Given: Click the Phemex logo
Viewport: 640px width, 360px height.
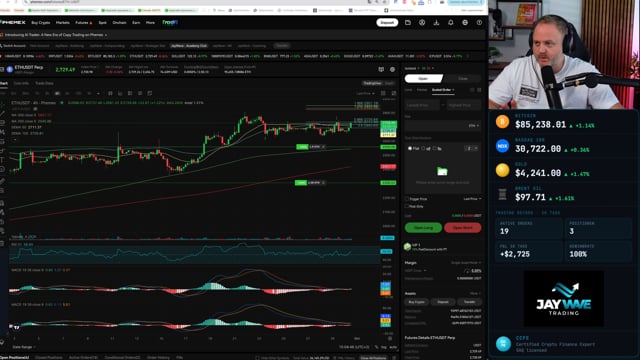Looking at the screenshot, I should coord(13,22).
